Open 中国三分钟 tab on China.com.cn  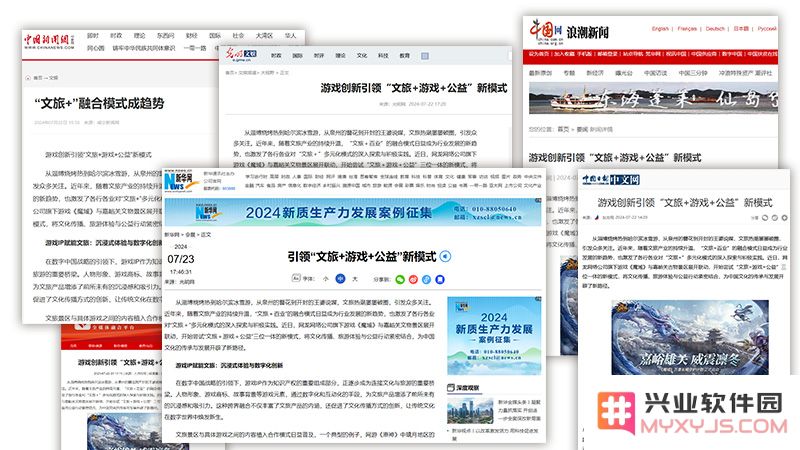pyautogui.click(x=693, y=73)
